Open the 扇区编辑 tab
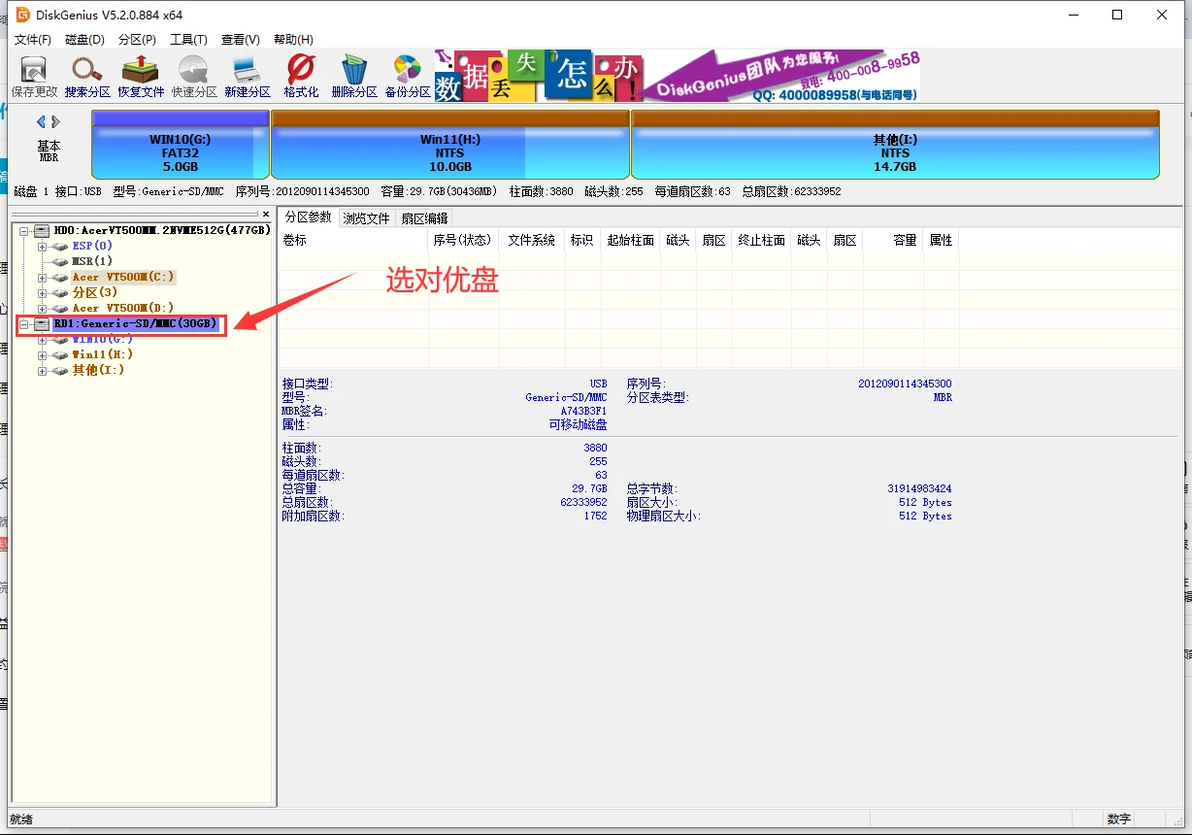Viewport: 1192px width, 835px height. point(424,217)
